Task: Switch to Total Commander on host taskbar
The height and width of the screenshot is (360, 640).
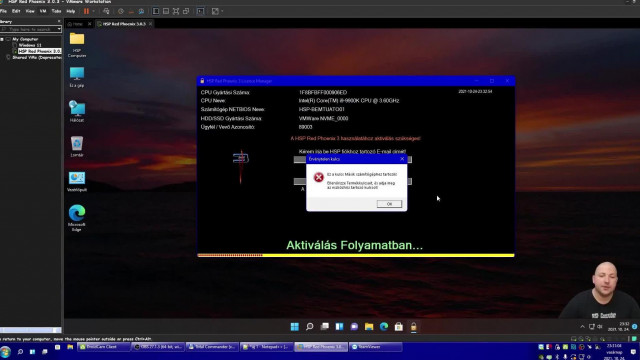Action: click(x=212, y=347)
